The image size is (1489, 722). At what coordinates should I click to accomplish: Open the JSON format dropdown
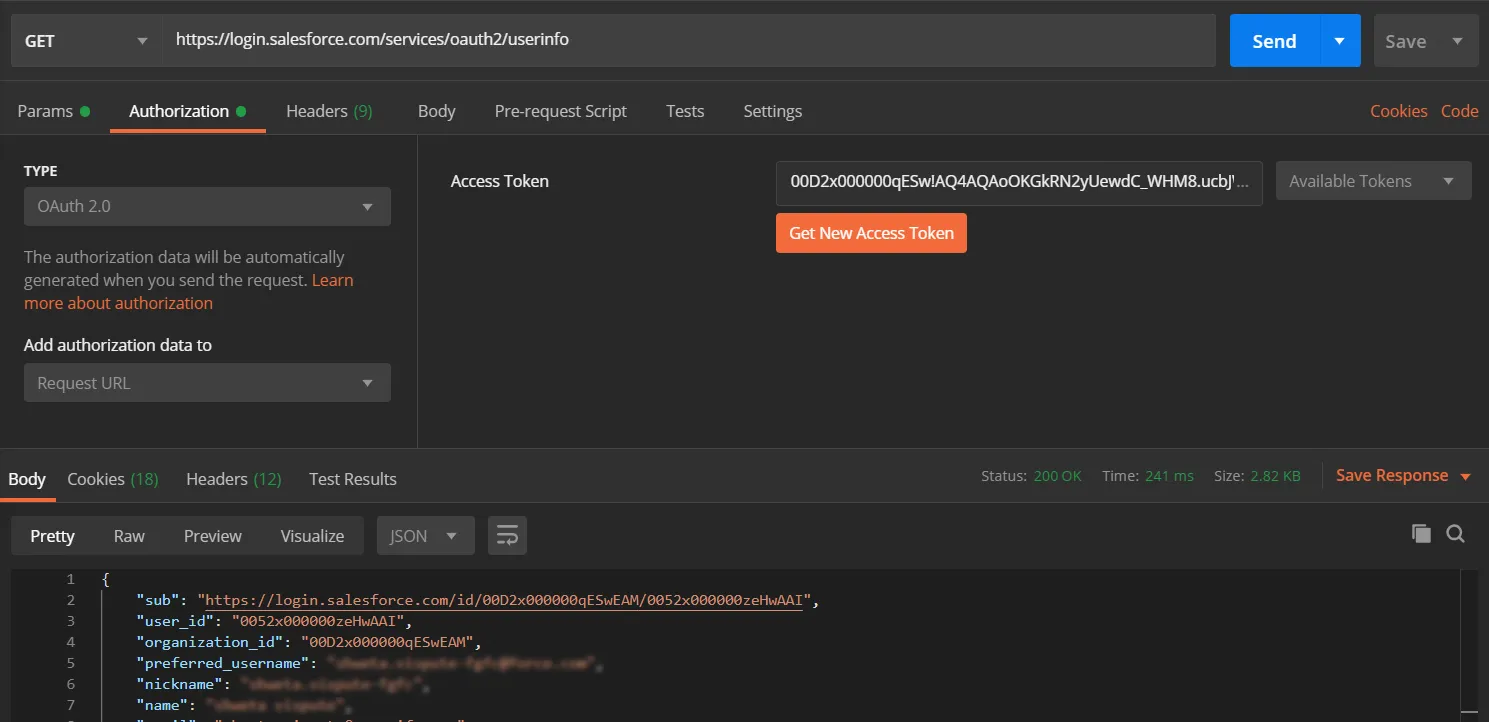(425, 536)
